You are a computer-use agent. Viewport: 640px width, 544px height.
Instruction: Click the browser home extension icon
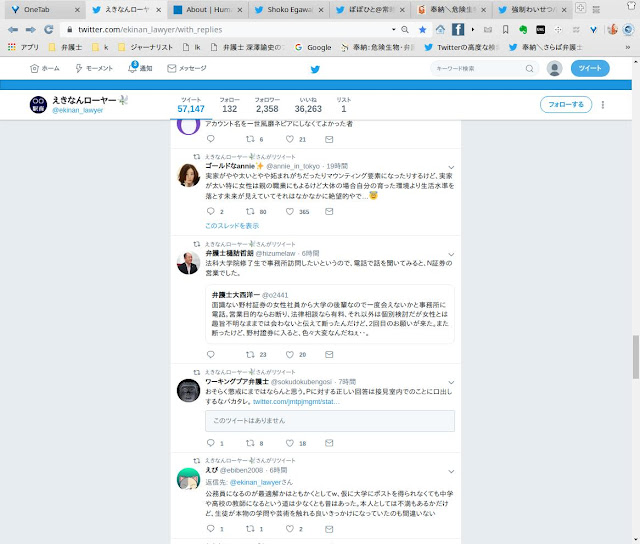440,29
